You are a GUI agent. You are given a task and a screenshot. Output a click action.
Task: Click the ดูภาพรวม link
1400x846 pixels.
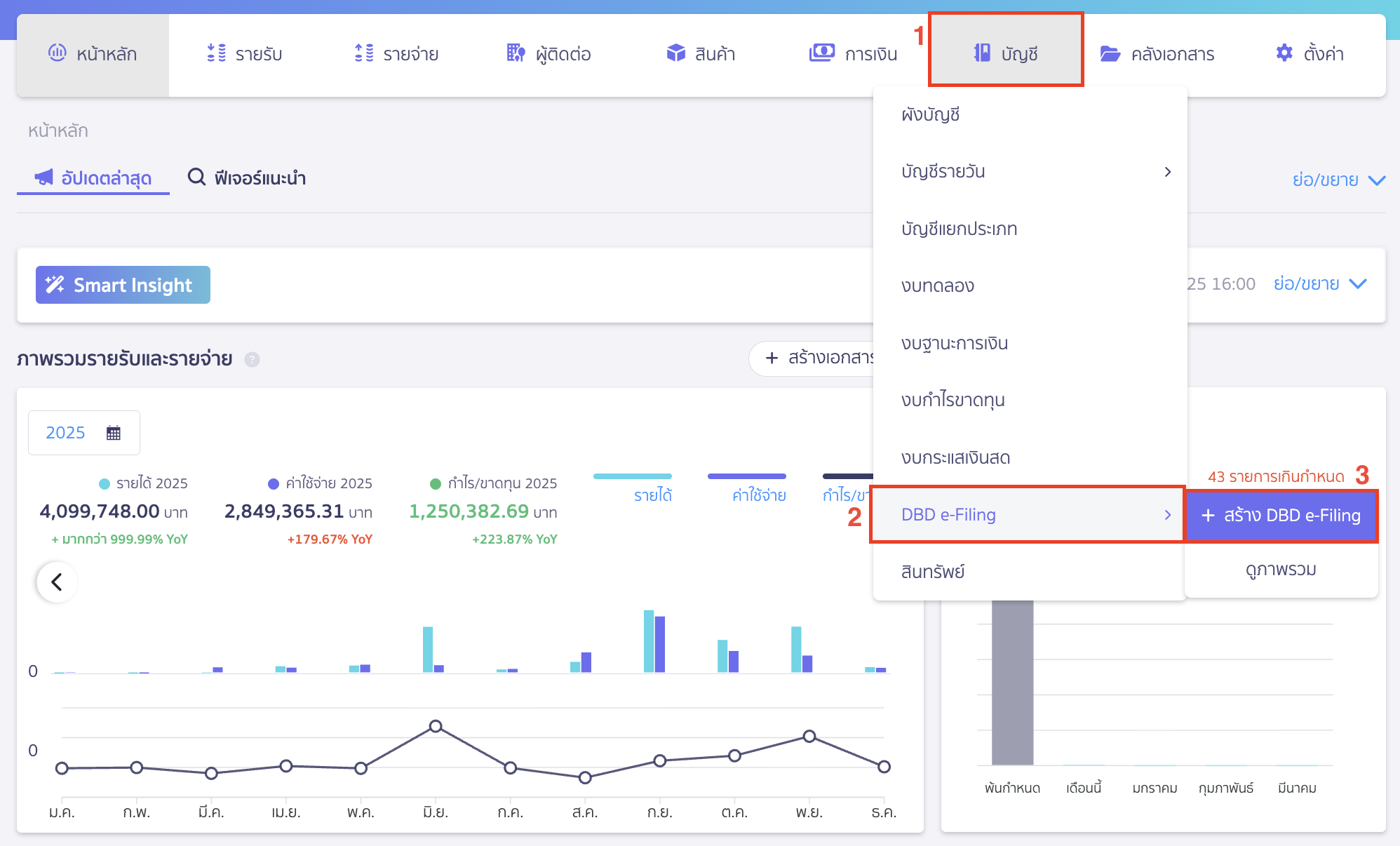pyautogui.click(x=1281, y=570)
